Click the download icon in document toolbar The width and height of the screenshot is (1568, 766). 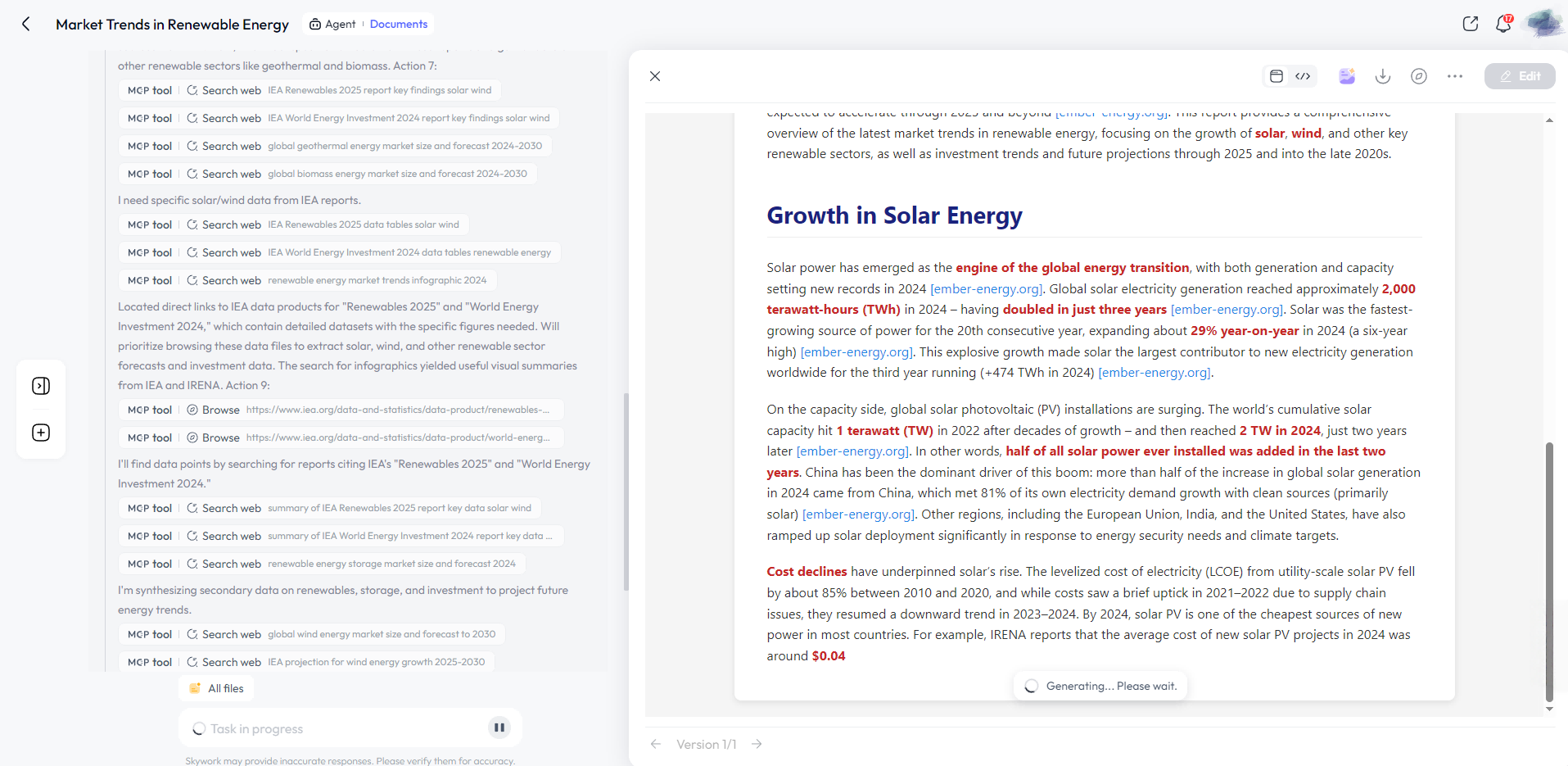tap(1382, 76)
